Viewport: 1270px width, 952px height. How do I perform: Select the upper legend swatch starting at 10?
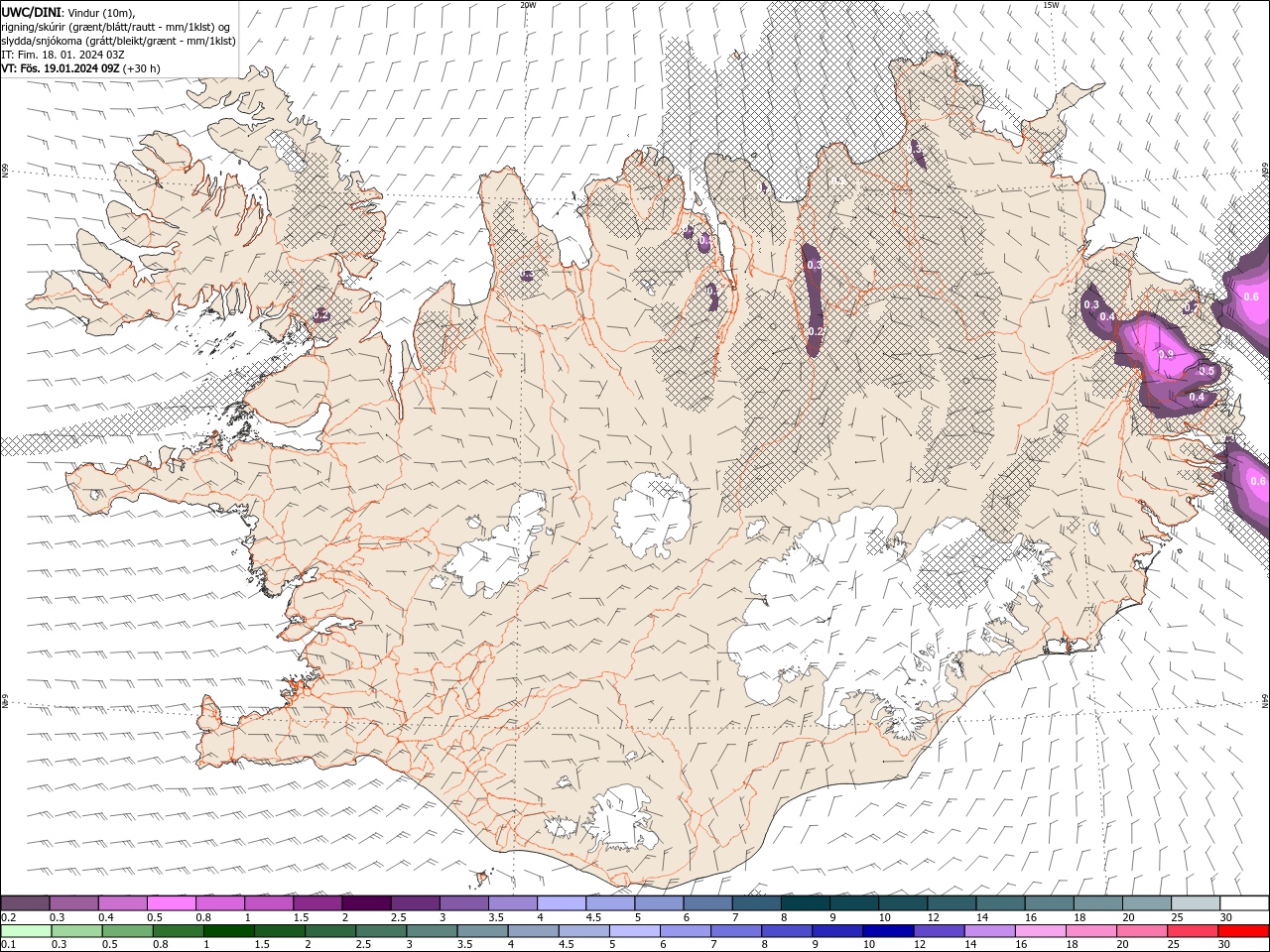pos(903,903)
